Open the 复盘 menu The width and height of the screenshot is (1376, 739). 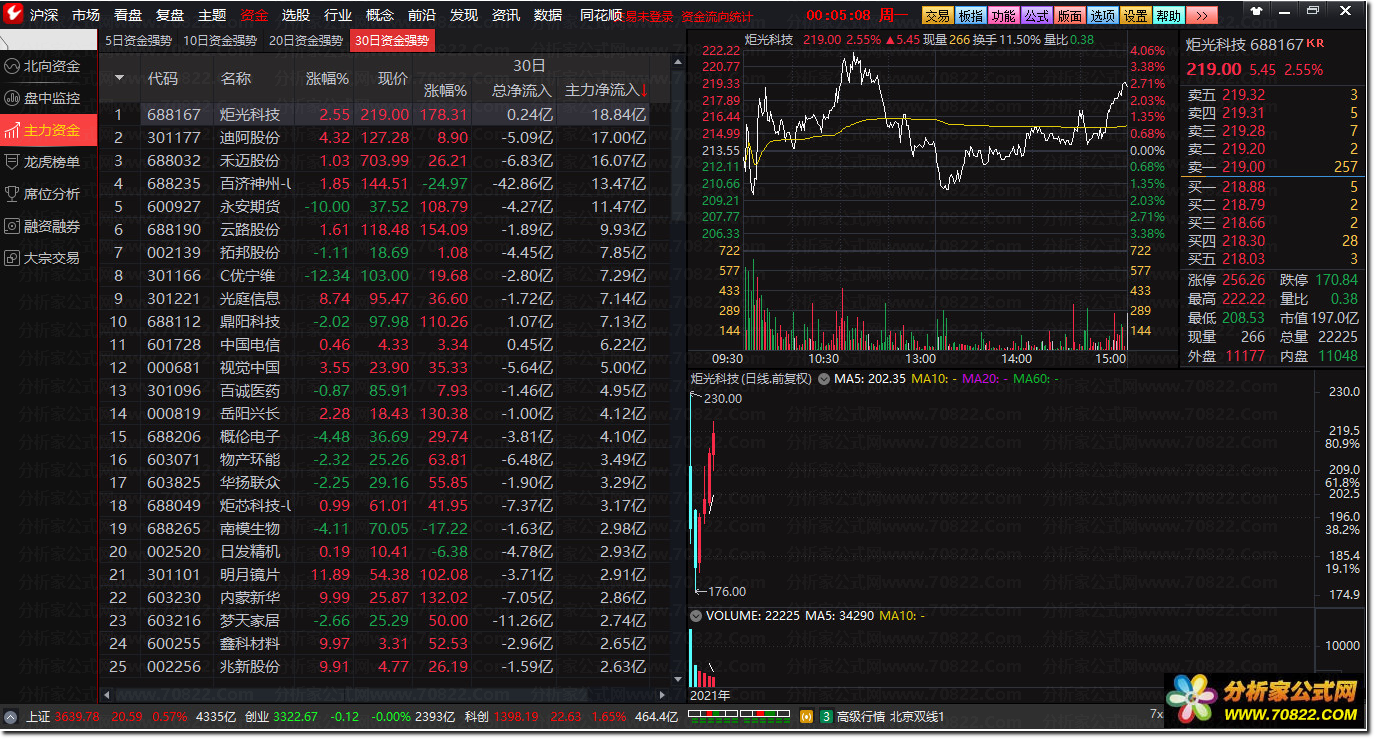point(170,15)
